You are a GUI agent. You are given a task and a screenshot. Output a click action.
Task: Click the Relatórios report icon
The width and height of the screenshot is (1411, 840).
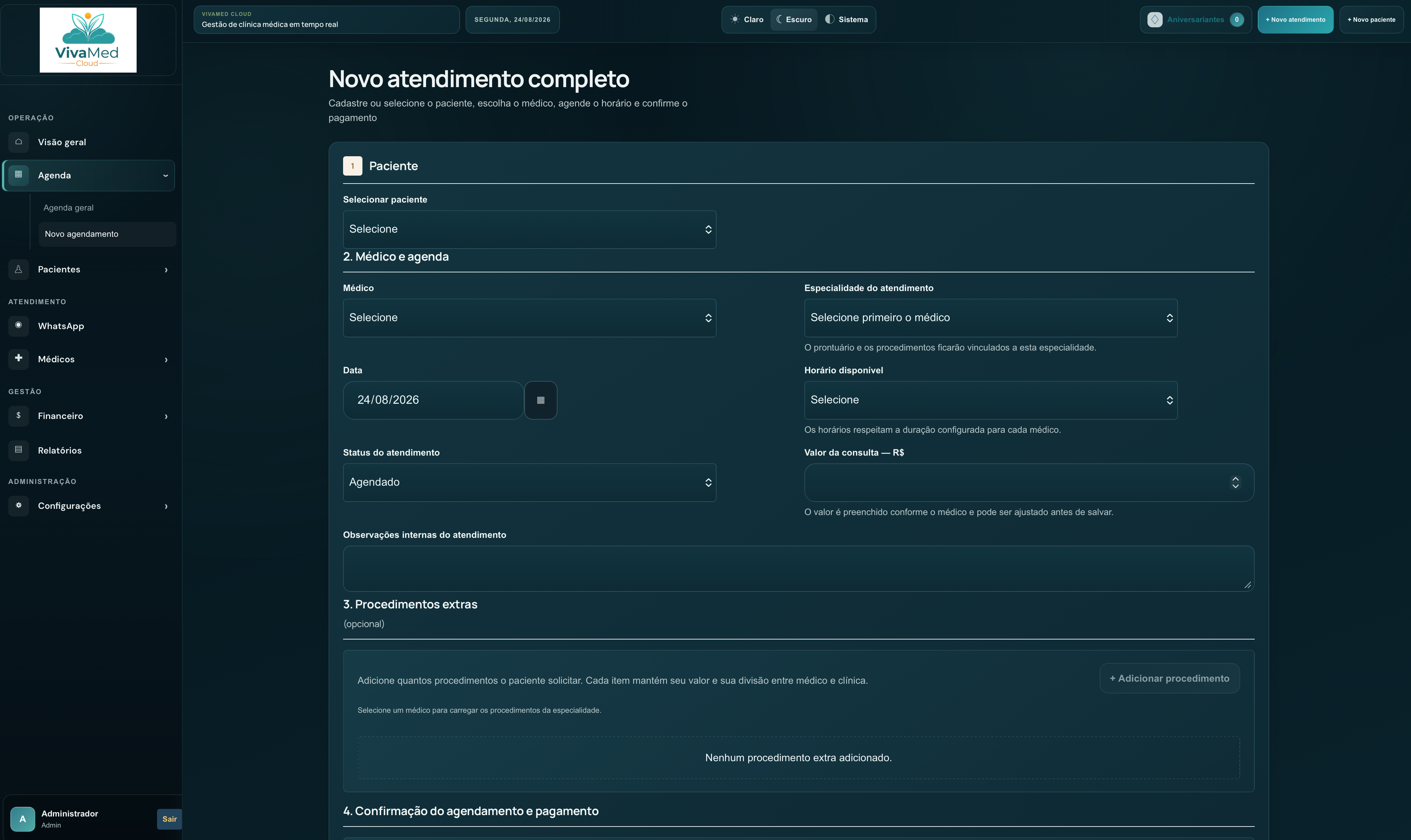click(x=19, y=450)
